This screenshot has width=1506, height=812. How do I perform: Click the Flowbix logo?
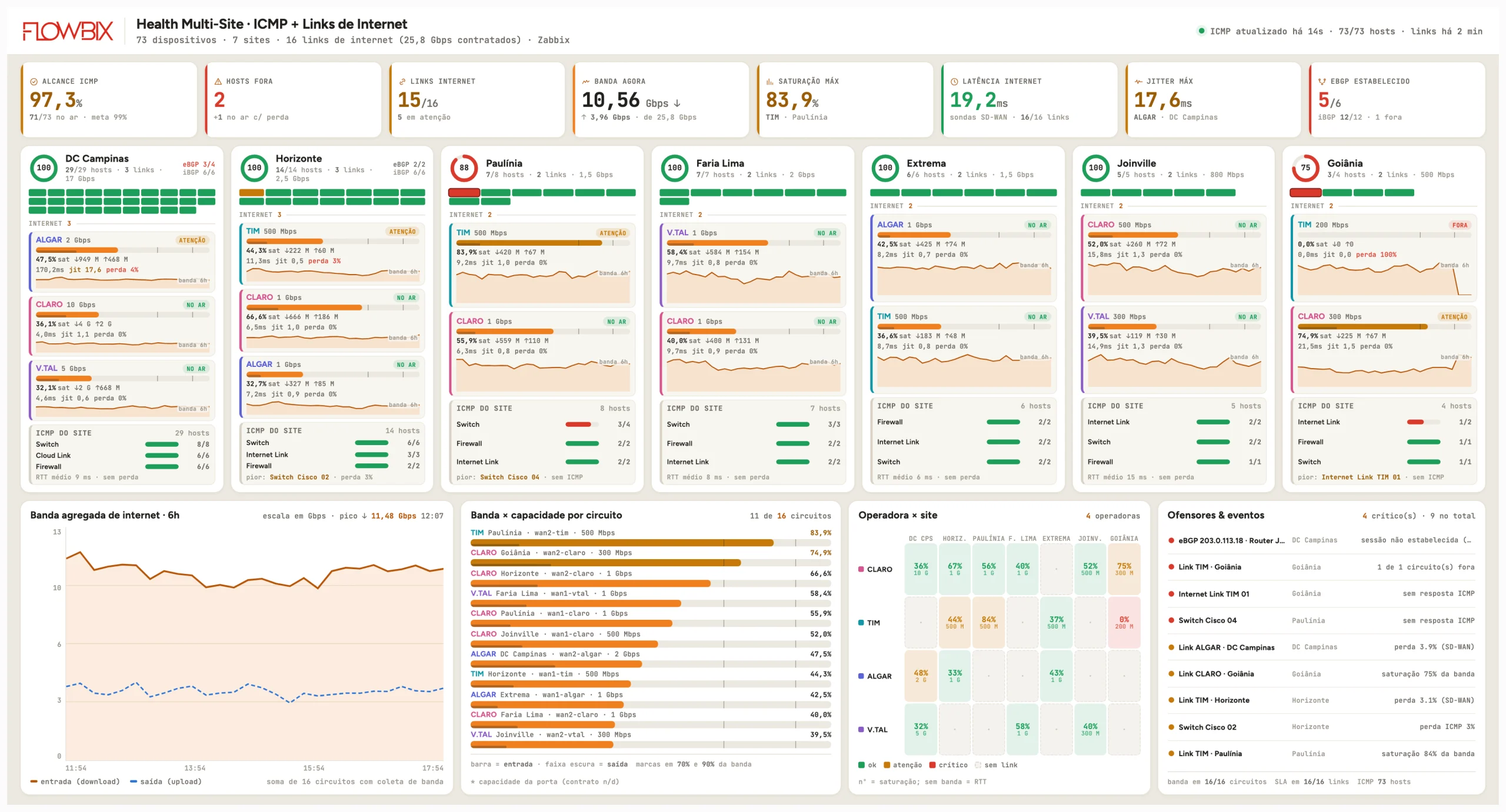pyautogui.click(x=68, y=31)
